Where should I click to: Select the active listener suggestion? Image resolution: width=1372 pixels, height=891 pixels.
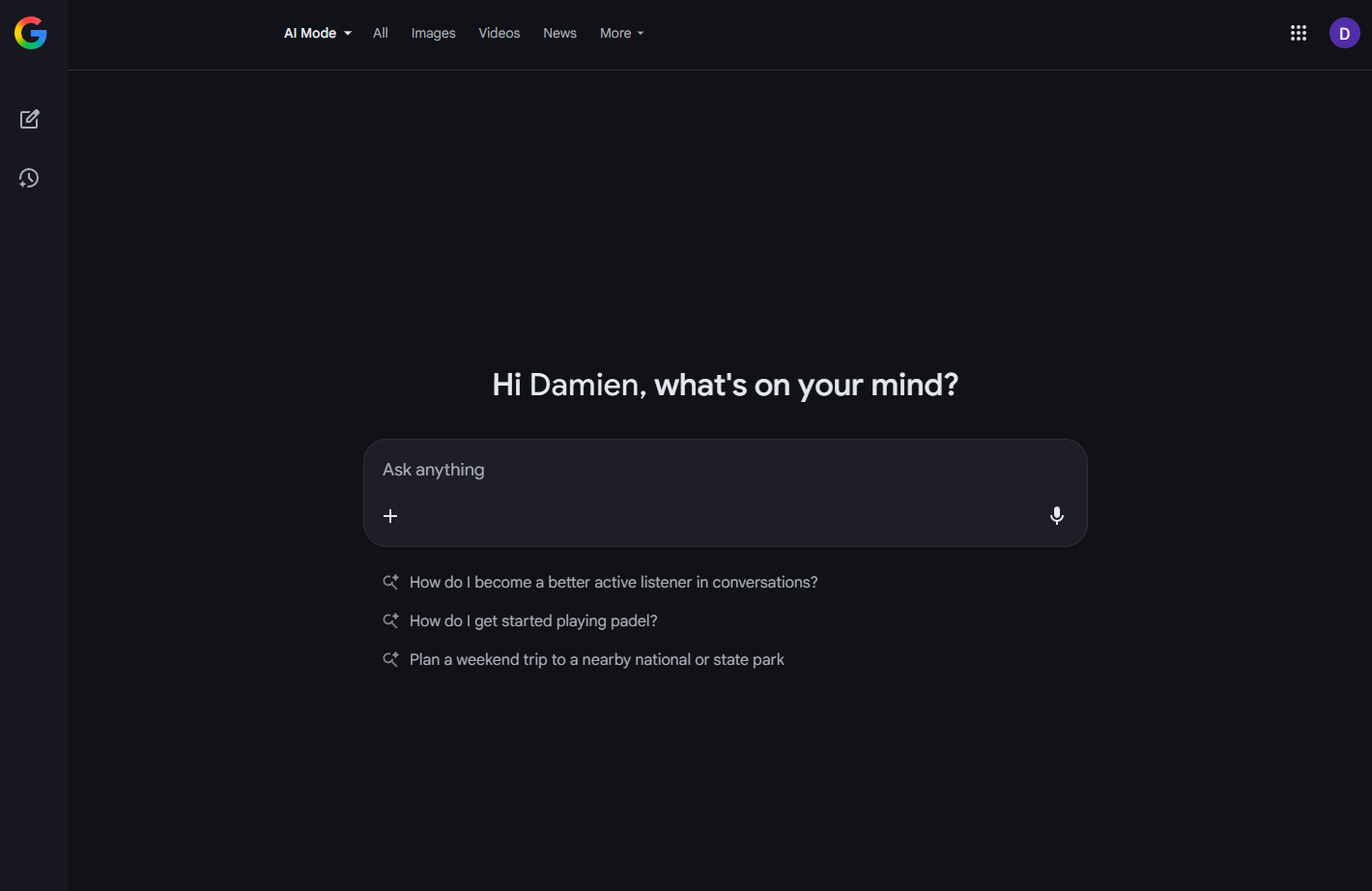point(613,582)
